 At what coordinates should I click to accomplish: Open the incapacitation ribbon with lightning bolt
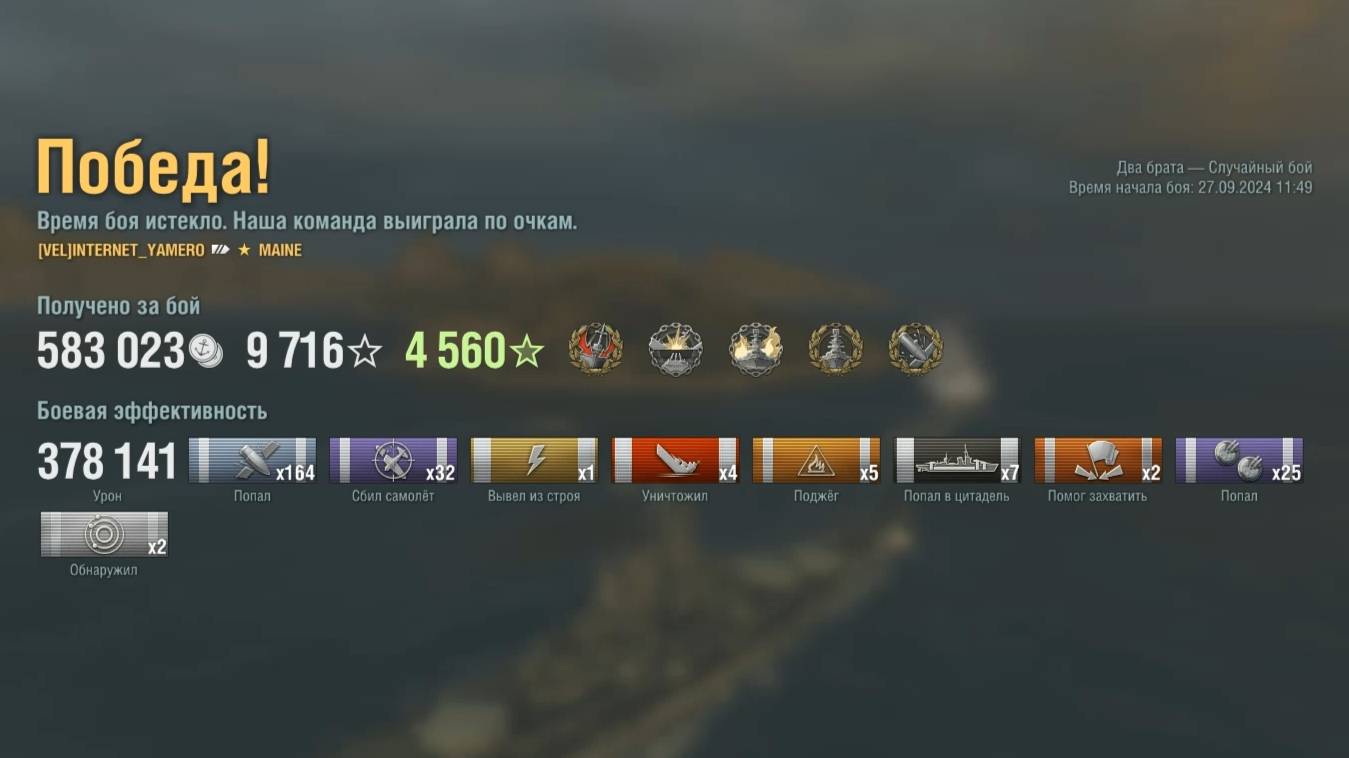[534, 460]
